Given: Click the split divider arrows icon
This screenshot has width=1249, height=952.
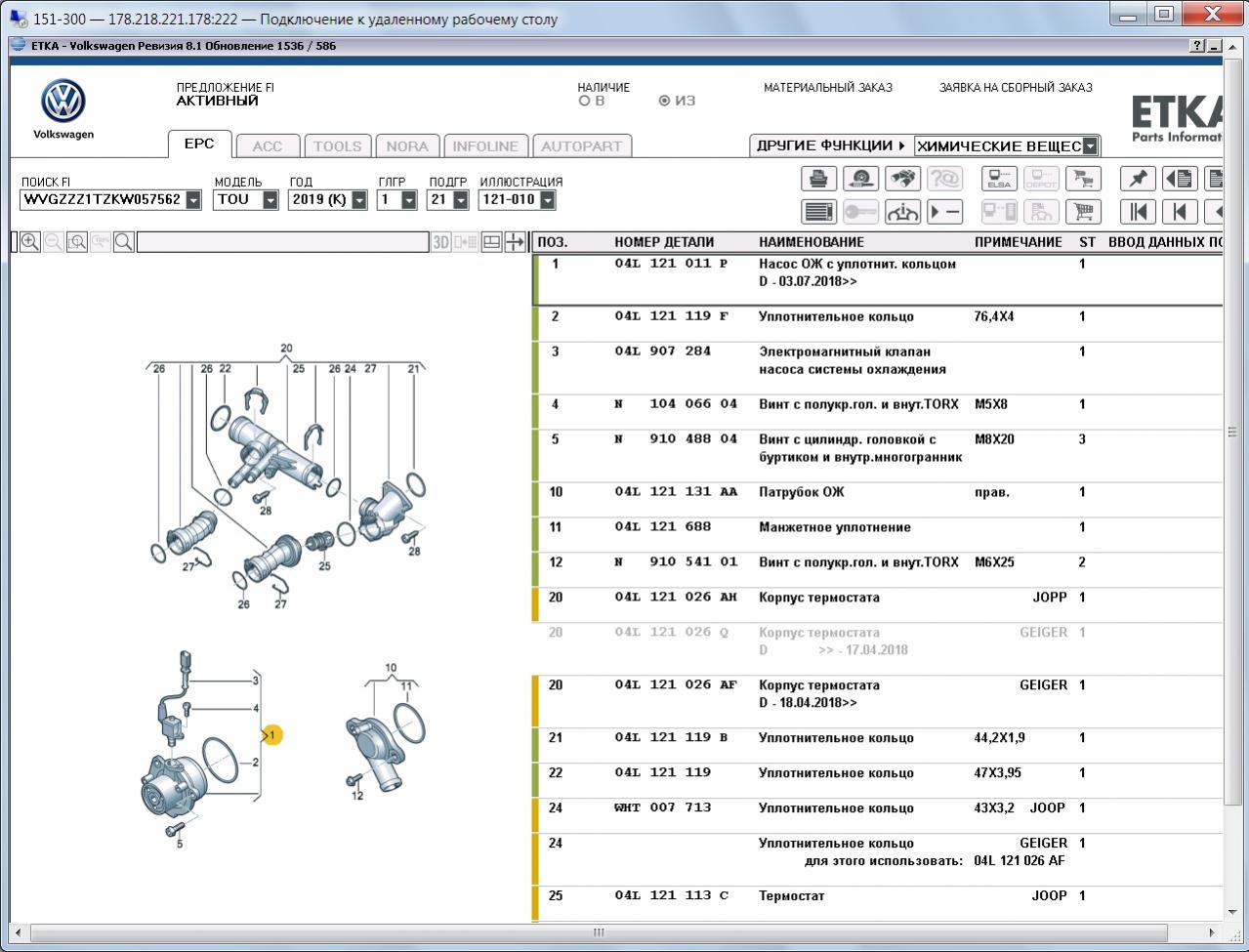Looking at the screenshot, I should coord(515,242).
